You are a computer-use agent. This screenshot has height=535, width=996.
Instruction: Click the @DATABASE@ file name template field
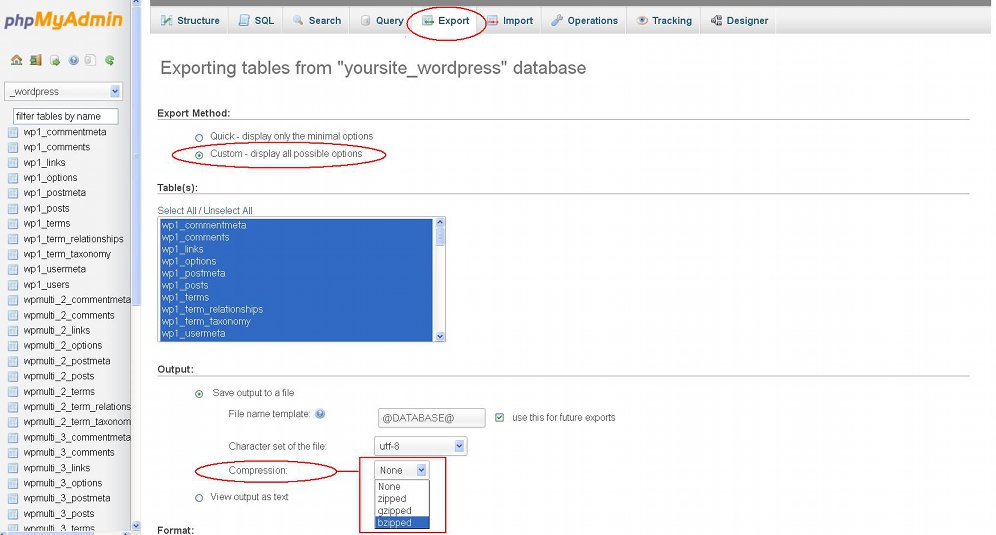pos(431,418)
